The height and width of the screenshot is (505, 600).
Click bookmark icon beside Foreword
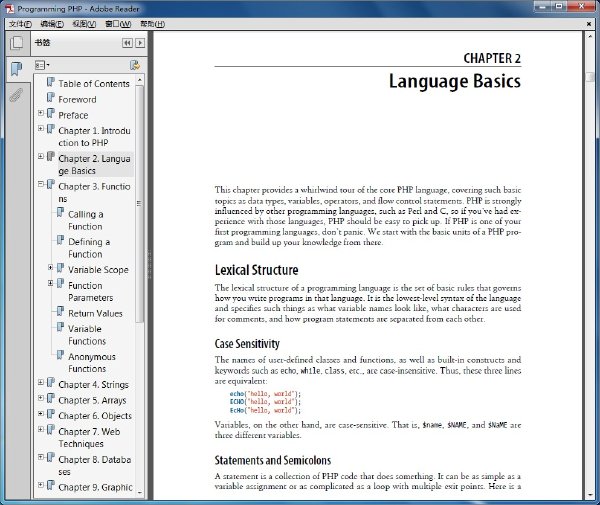click(51, 98)
